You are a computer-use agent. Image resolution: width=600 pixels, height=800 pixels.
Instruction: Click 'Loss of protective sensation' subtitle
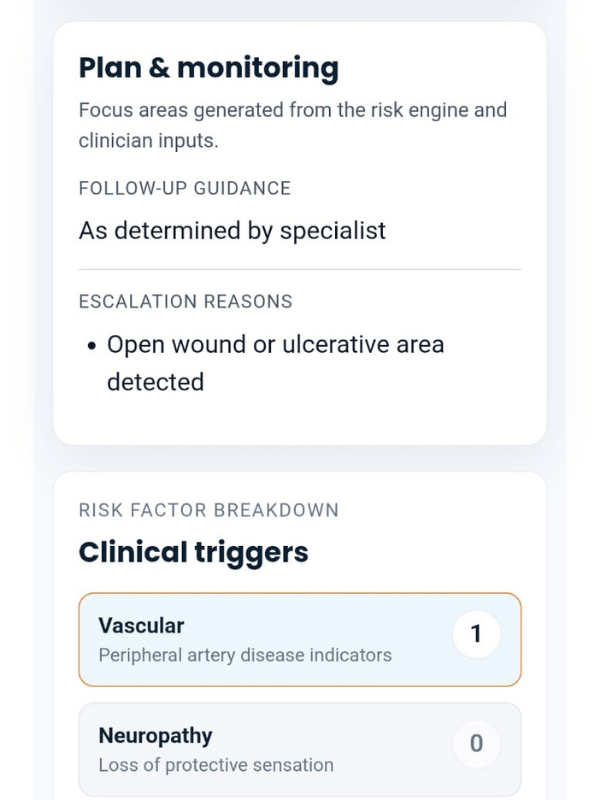click(216, 765)
